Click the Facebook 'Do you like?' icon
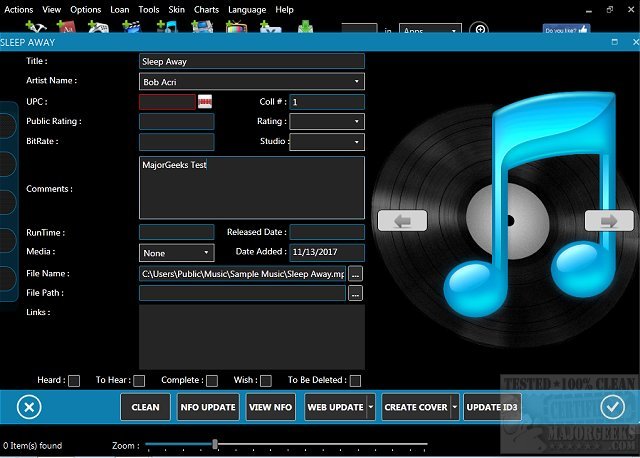This screenshot has width=640, height=458. (566, 30)
